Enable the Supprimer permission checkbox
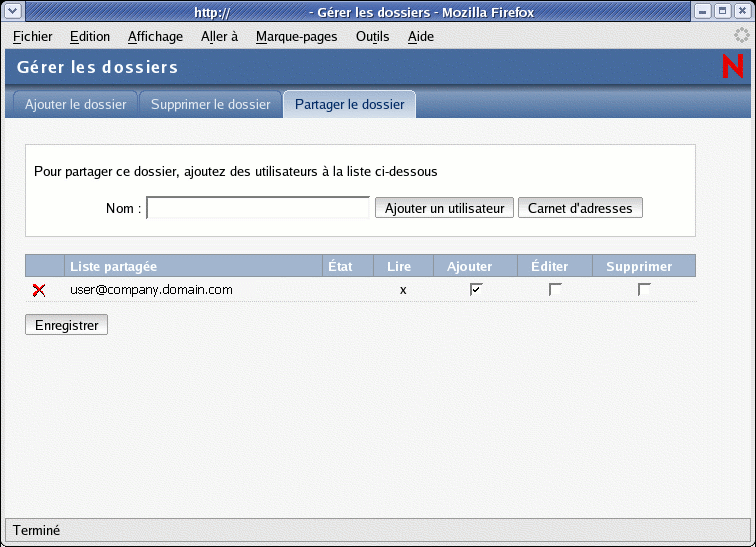 click(644, 289)
